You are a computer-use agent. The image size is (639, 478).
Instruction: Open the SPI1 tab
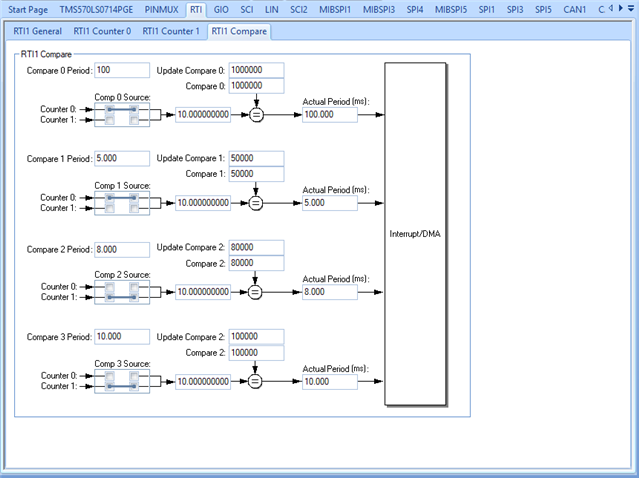coord(487,9)
